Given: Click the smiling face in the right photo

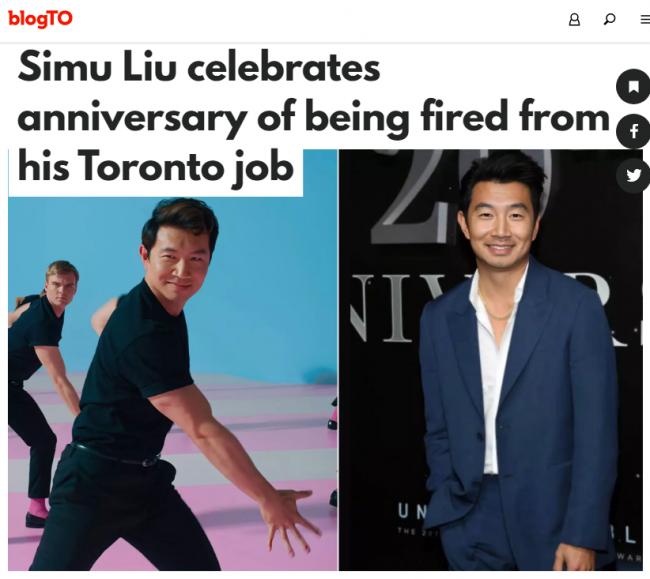Looking at the screenshot, I should click(x=500, y=226).
